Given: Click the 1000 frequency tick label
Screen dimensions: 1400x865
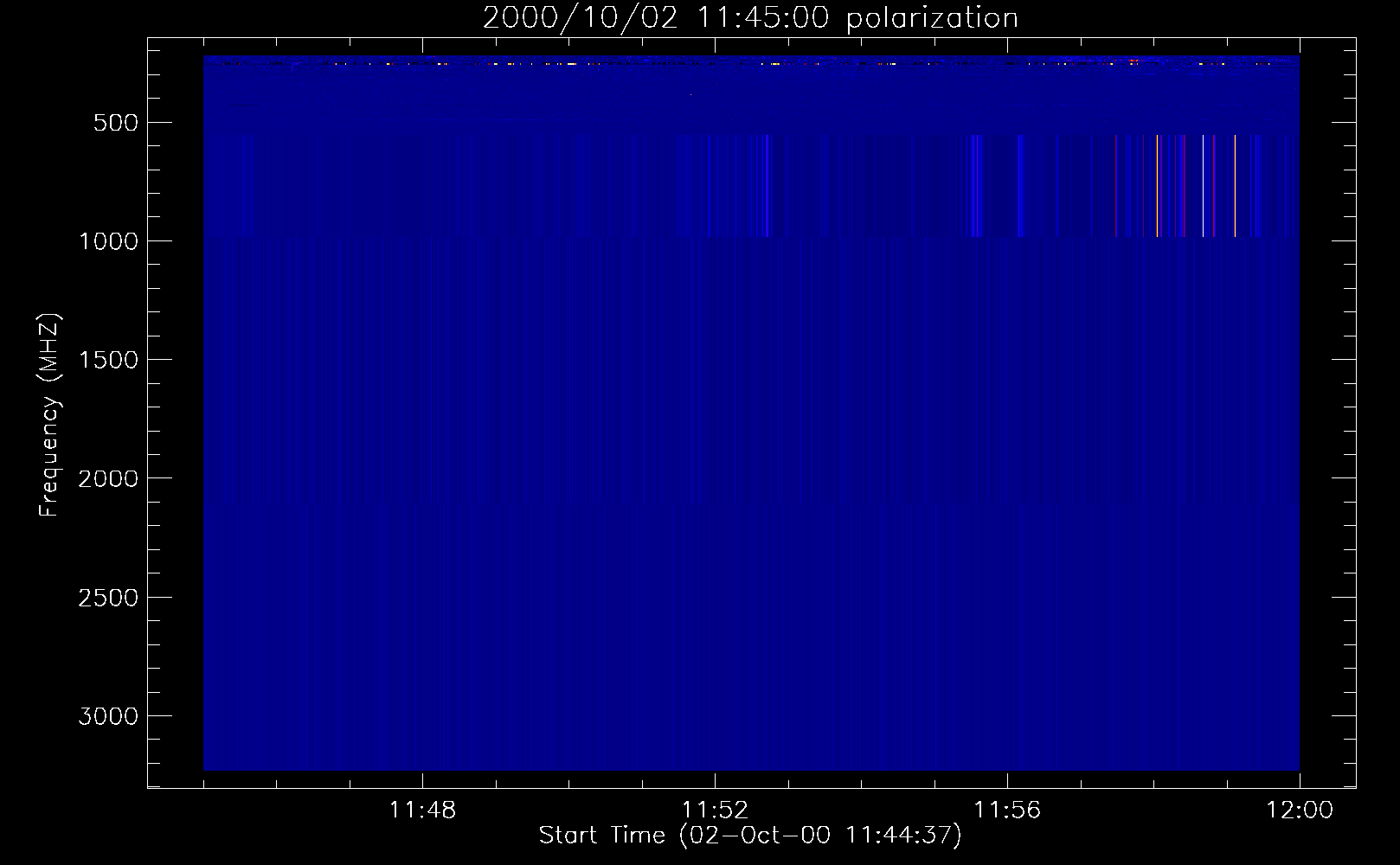Looking at the screenshot, I should pyautogui.click(x=108, y=241).
